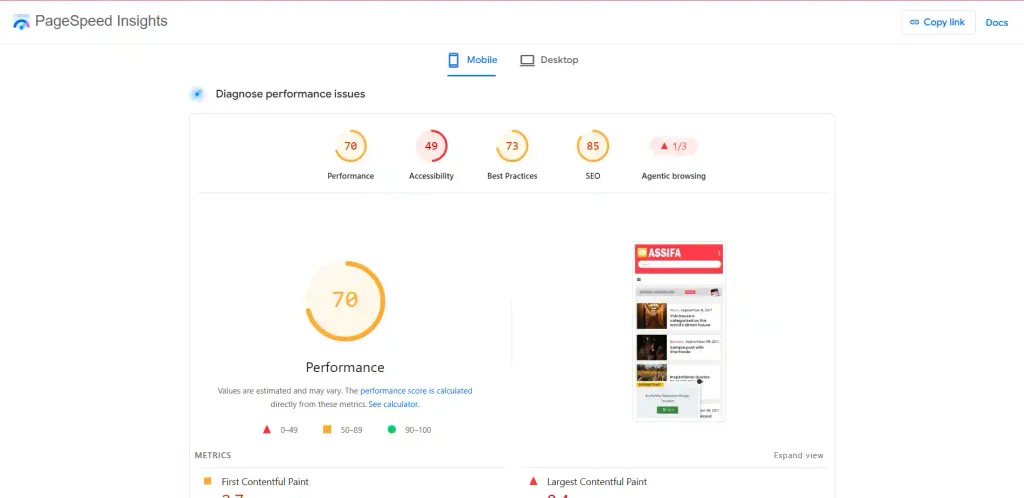The height and width of the screenshot is (498, 1024).
Task: Jump to SEO score gauge 85
Action: pos(592,146)
